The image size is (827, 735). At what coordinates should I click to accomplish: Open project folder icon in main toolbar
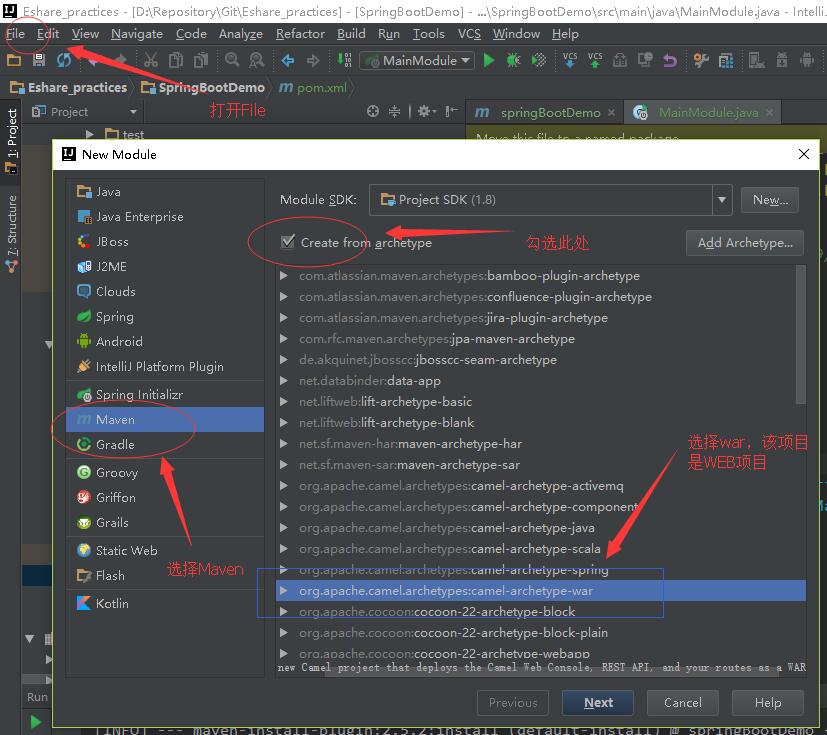click(x=14, y=60)
